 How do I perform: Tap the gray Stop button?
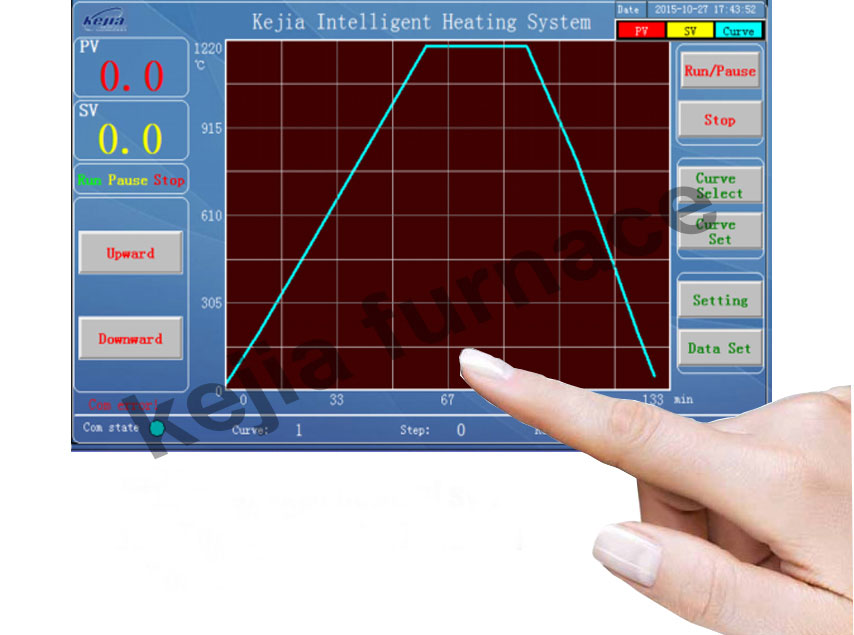(x=719, y=119)
